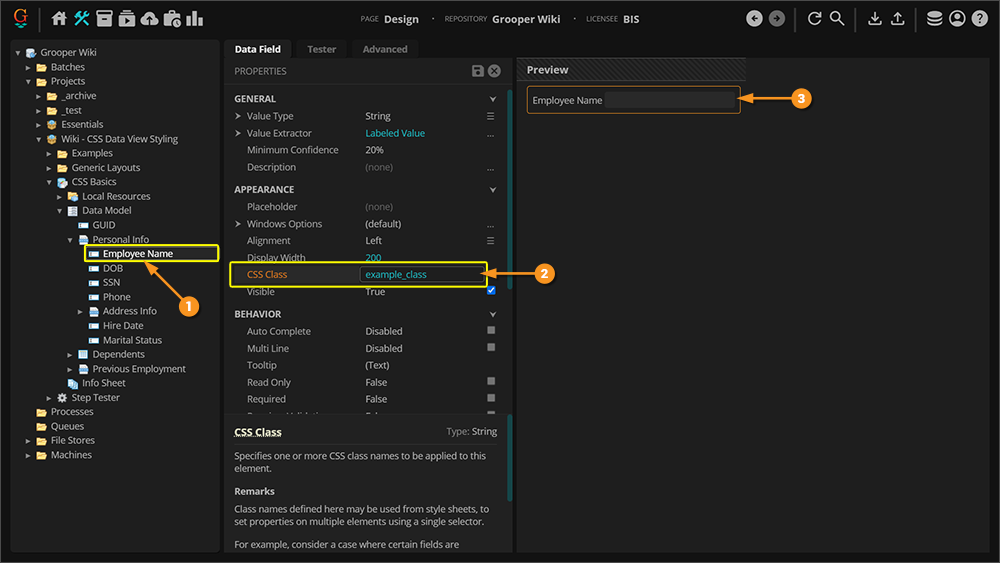The image size is (1000, 563).
Task: Click the Labeled Value link
Action: (395, 133)
